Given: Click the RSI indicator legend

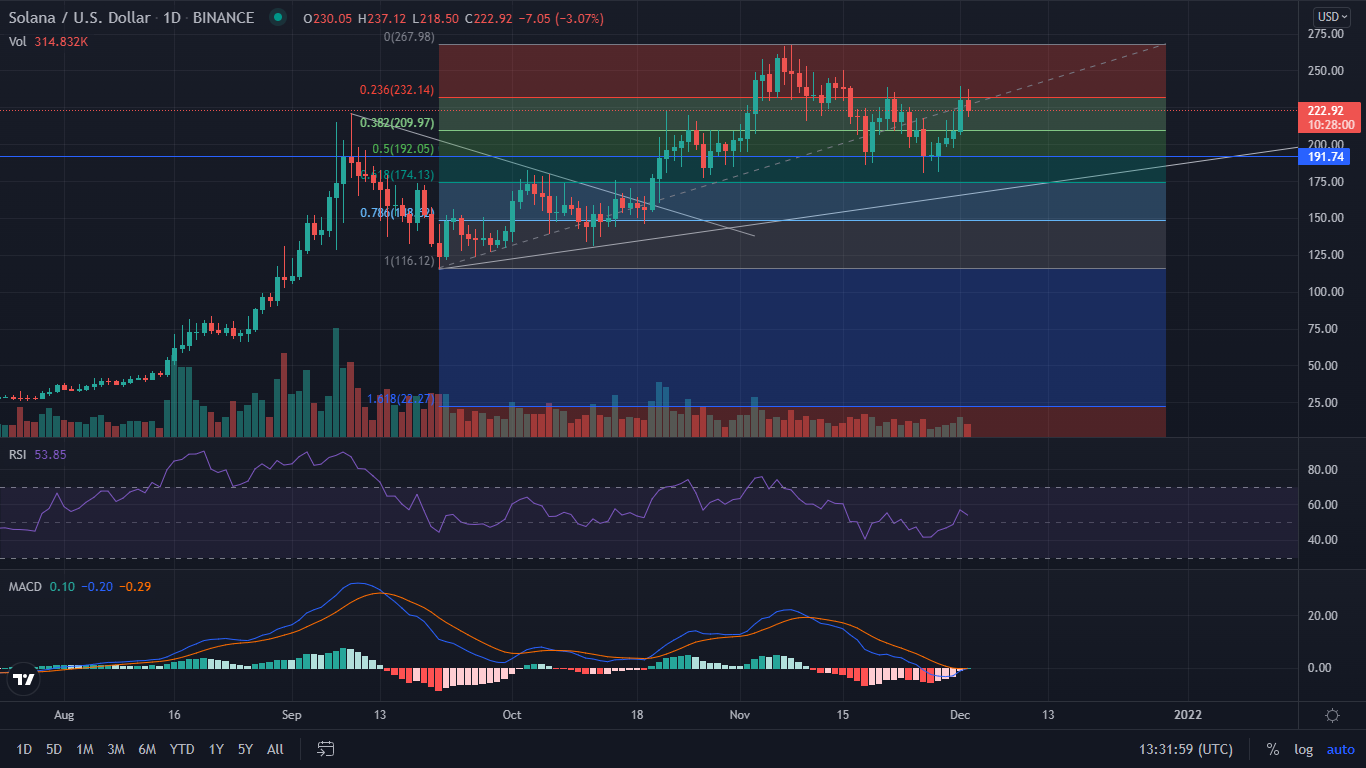Looking at the screenshot, I should click(x=18, y=455).
